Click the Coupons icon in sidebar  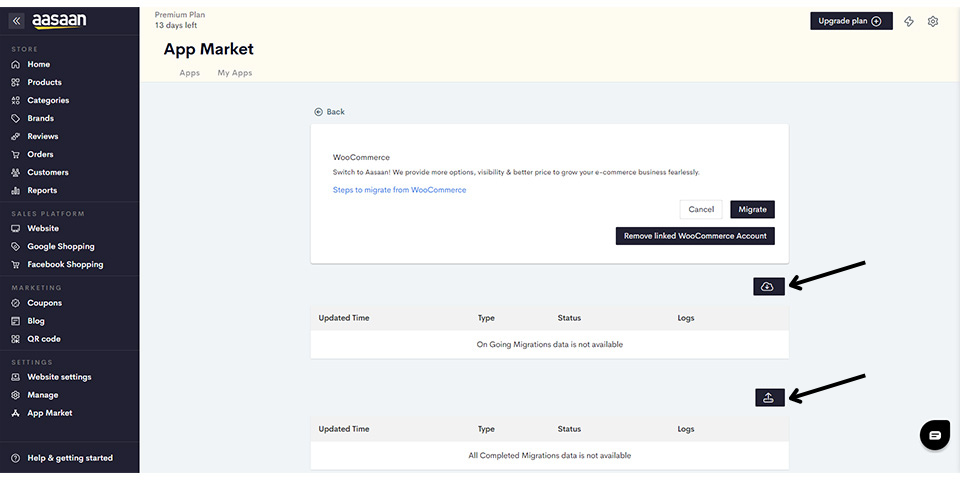[x=16, y=303]
